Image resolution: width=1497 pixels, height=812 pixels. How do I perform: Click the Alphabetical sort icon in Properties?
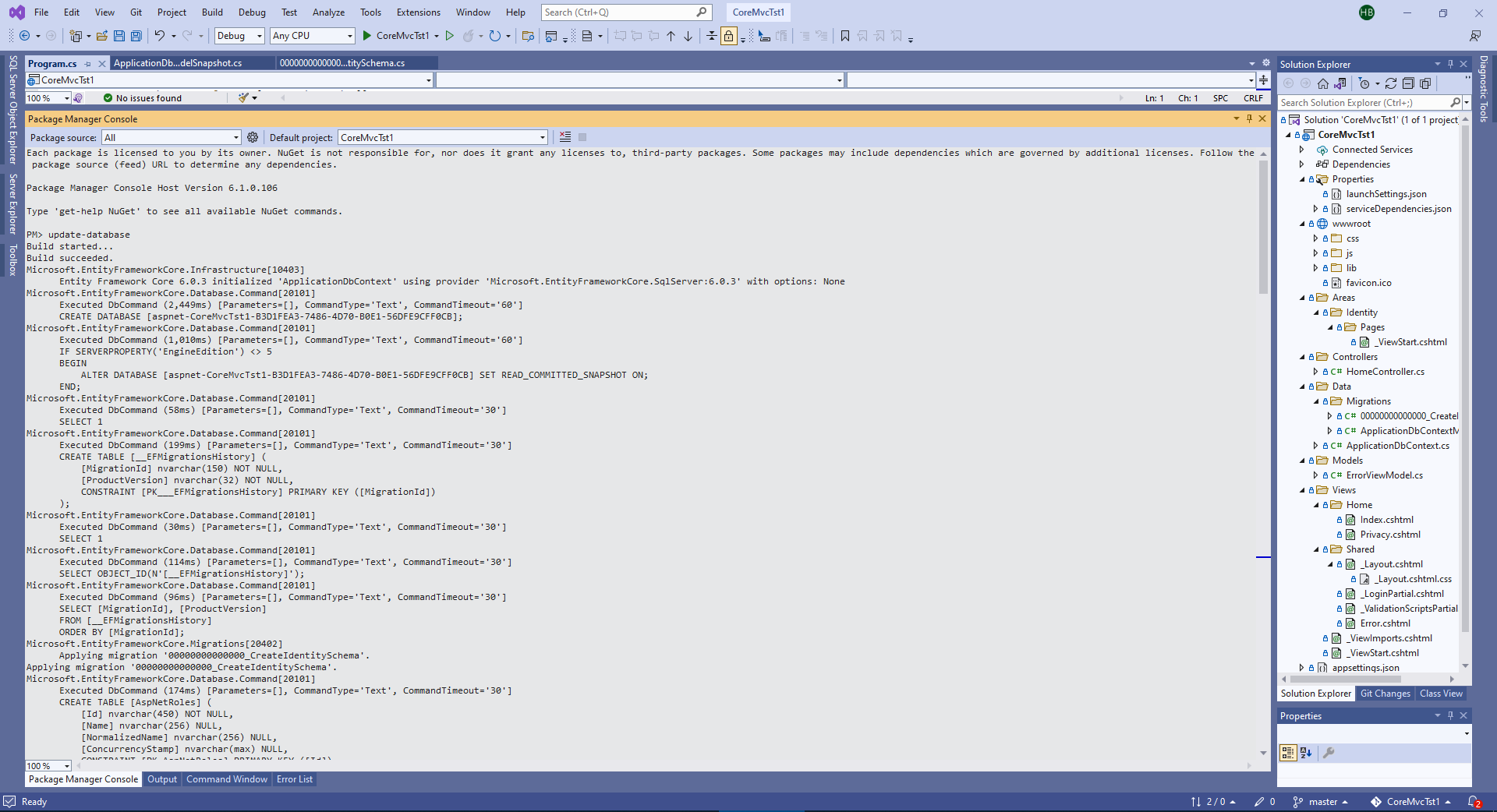point(1306,753)
